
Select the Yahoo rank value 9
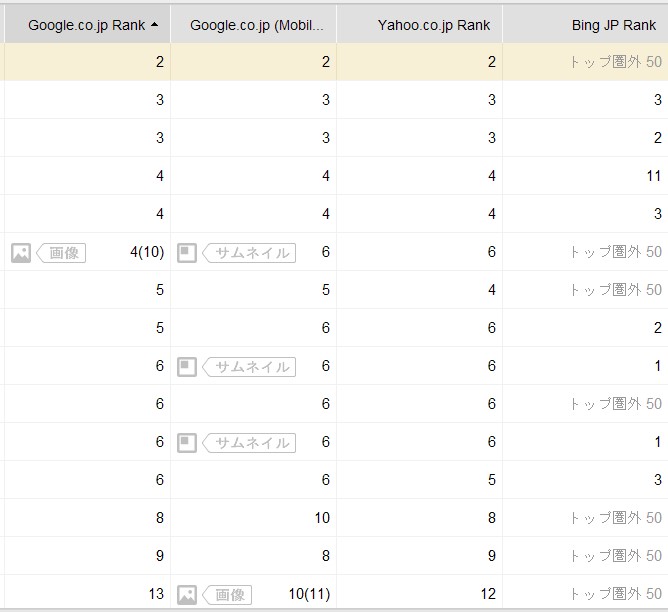tap(492, 555)
